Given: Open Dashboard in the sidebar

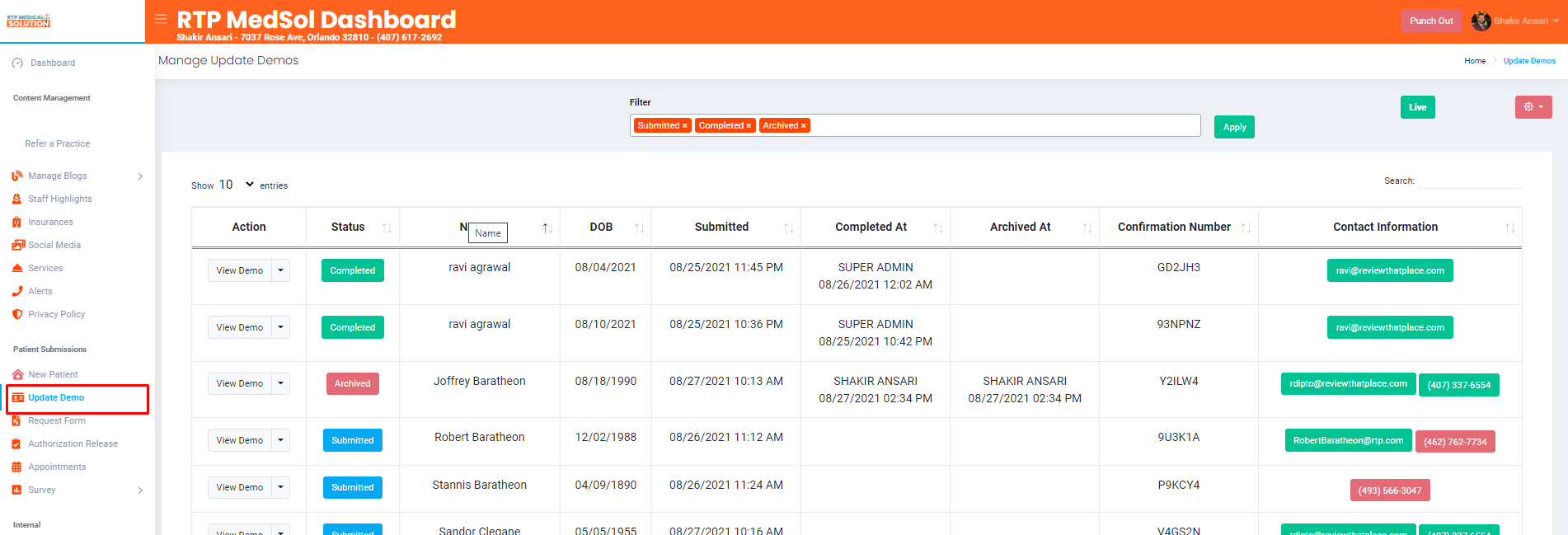Looking at the screenshot, I should pos(53,63).
